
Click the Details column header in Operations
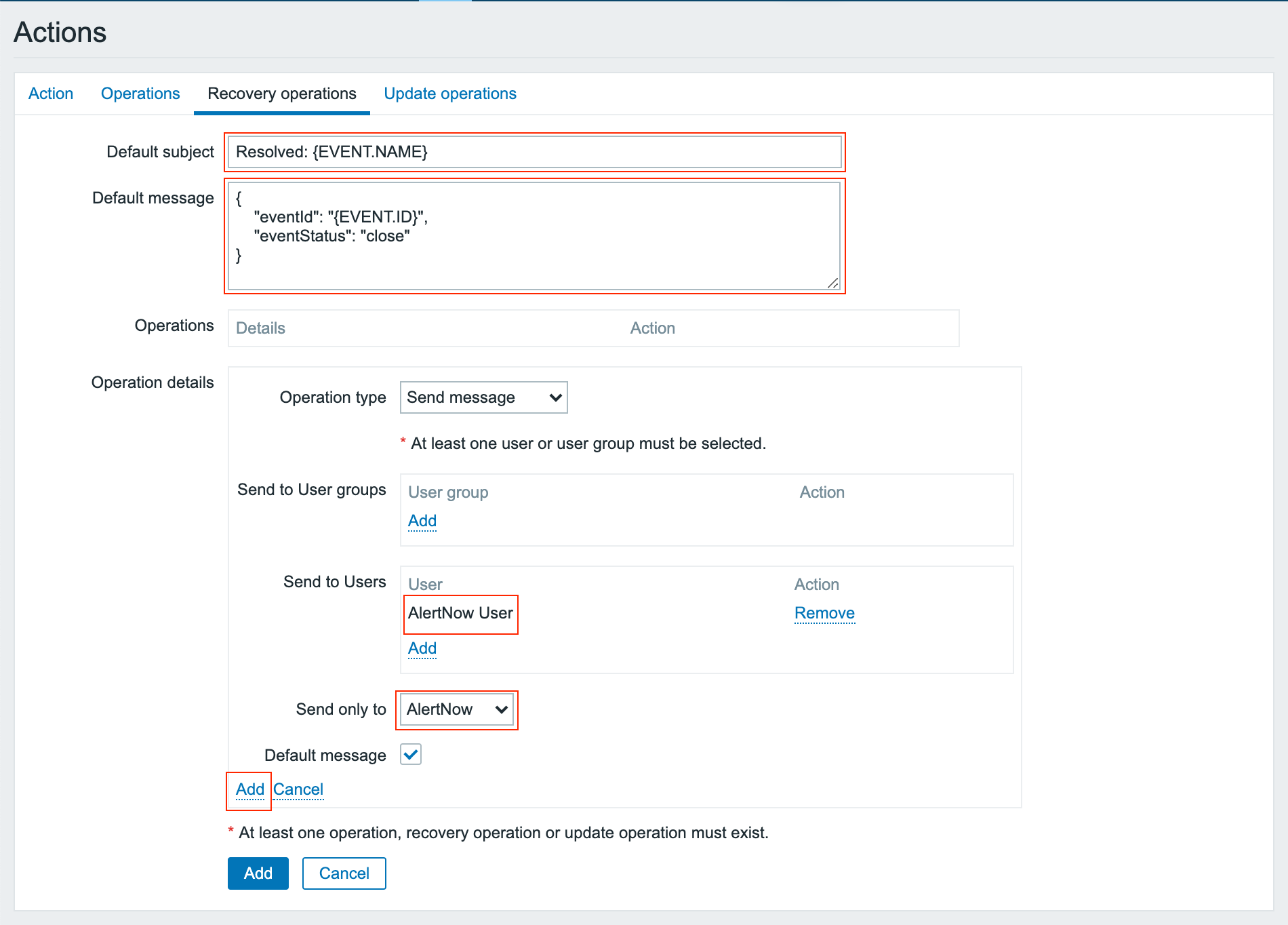(260, 328)
